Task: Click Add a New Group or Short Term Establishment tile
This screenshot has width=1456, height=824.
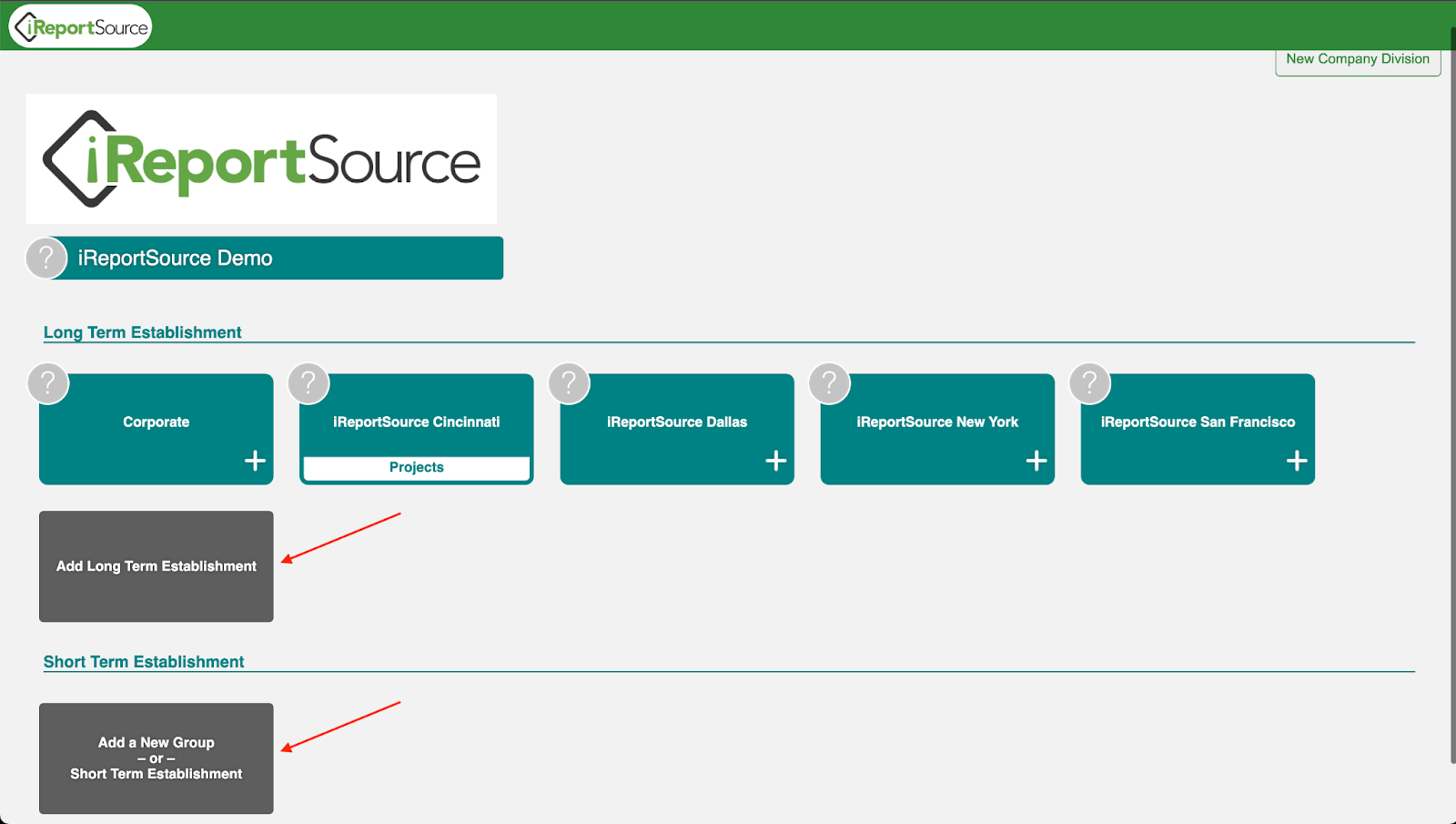Action: coord(157,758)
